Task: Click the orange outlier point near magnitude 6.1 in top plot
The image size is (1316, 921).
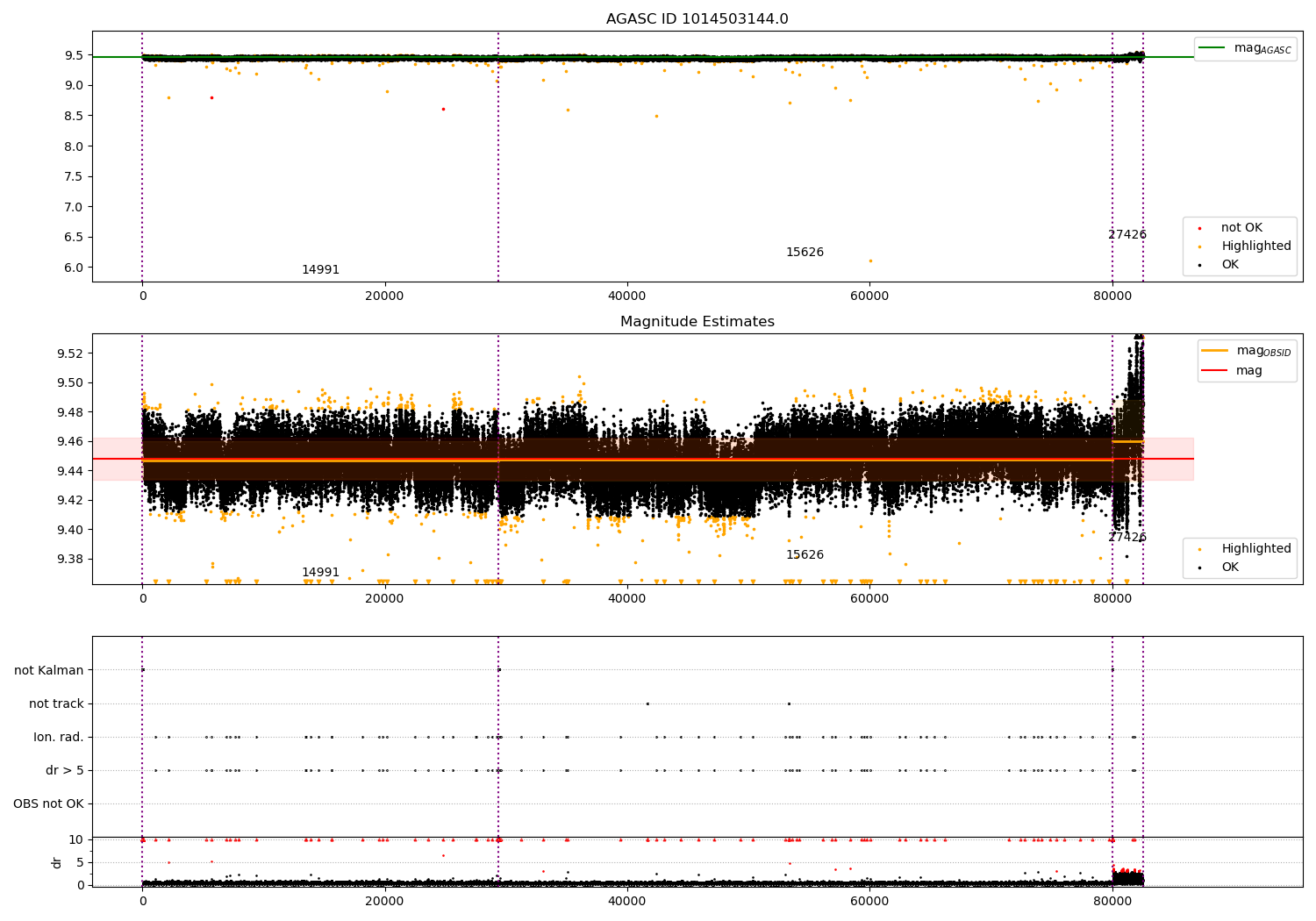Action: pyautogui.click(x=870, y=261)
